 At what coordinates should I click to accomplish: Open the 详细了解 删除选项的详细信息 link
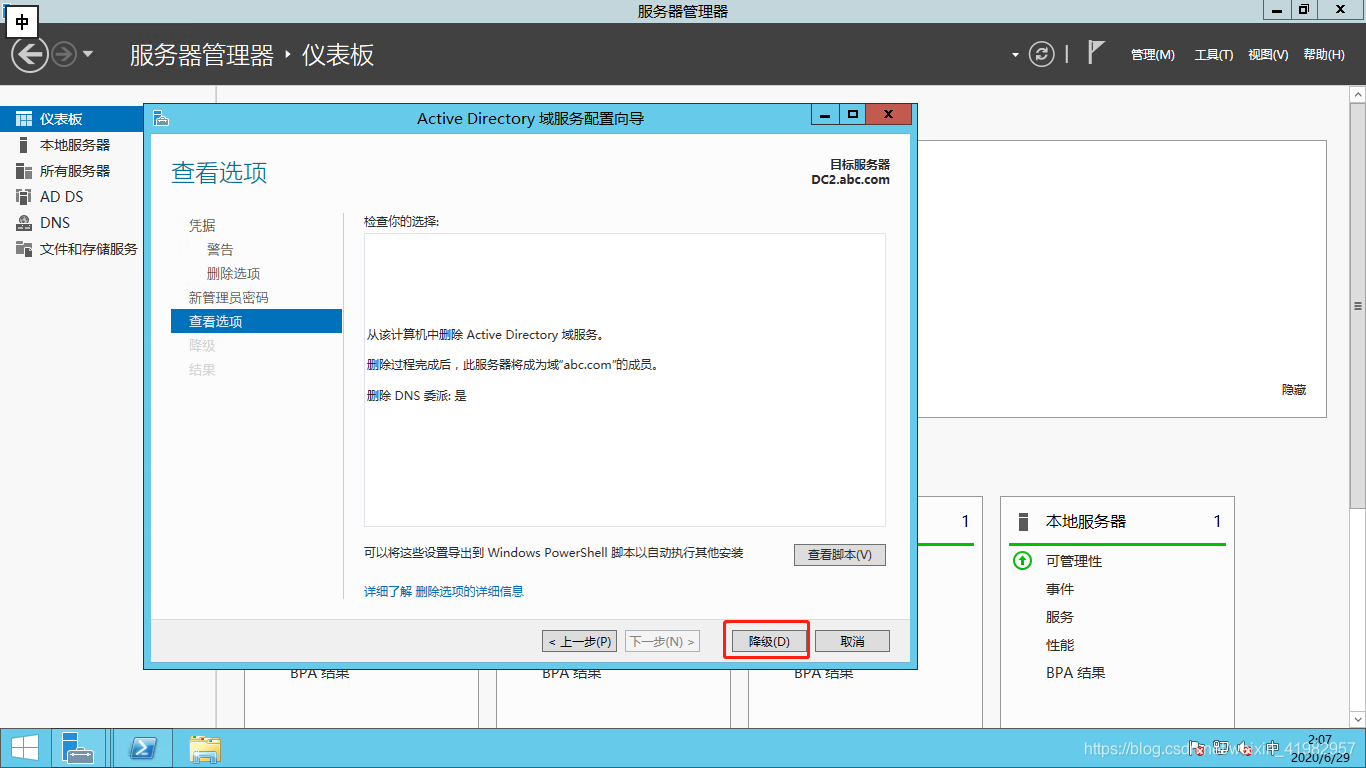(x=444, y=591)
